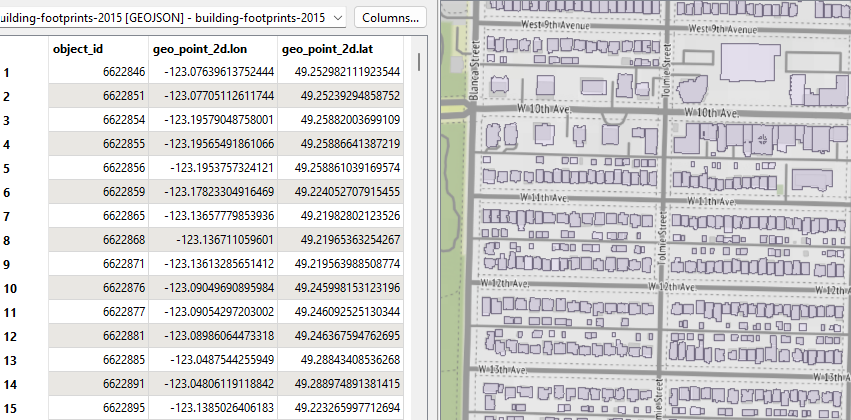Viewport: 851px width, 420px height.
Task: Click object_id cell 6622854
Action: (x=98, y=120)
